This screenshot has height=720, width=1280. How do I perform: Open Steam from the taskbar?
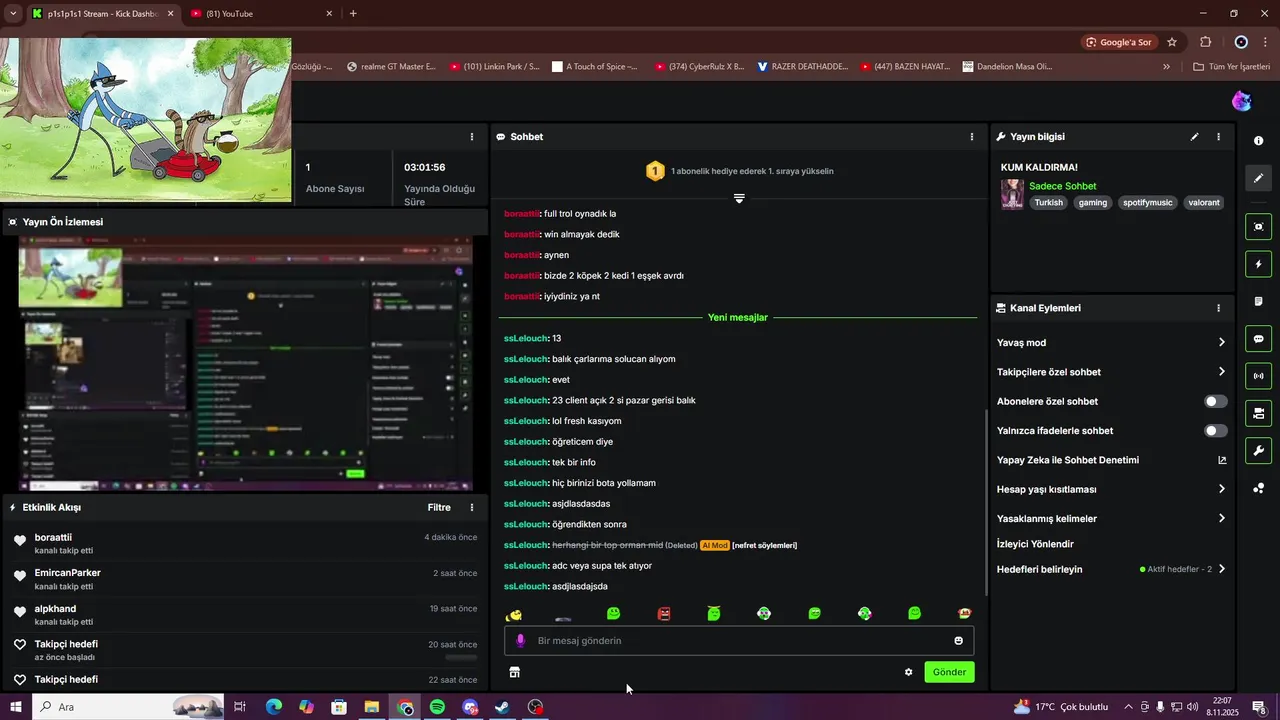coord(502,707)
